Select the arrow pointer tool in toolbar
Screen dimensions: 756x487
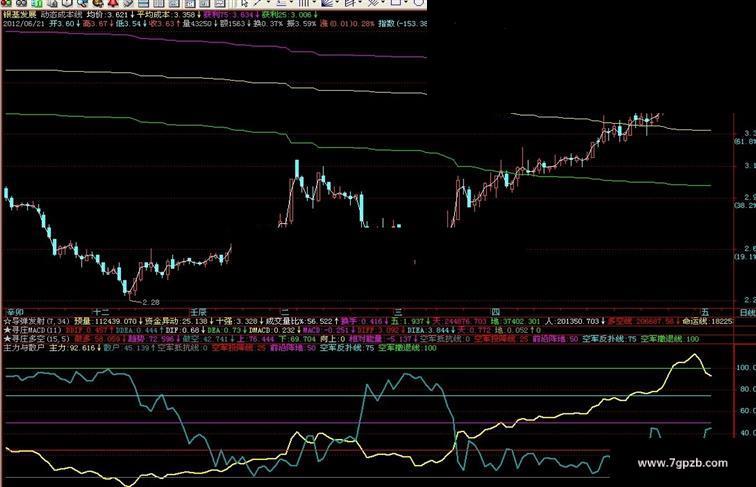click(244, 3)
